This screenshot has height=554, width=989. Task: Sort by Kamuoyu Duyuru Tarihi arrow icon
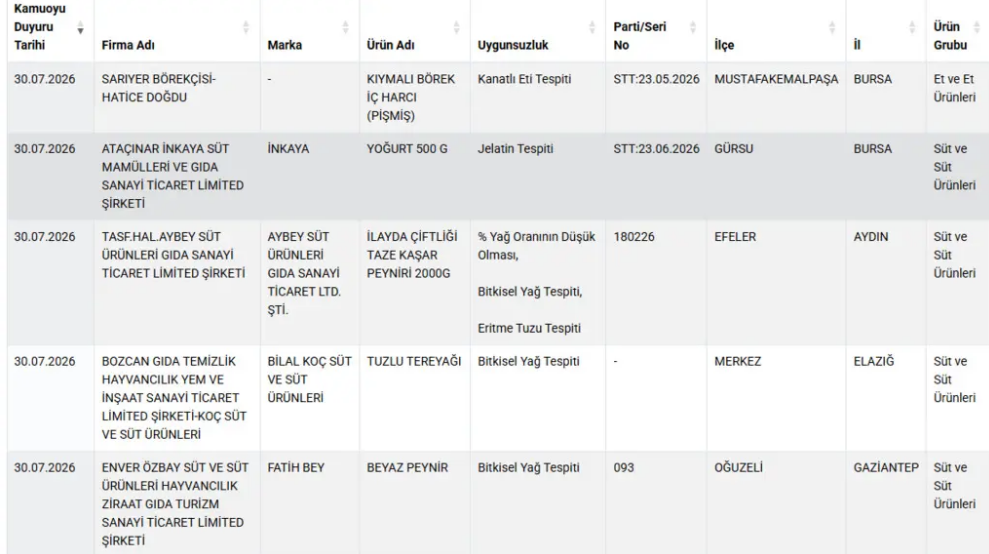(x=80, y=28)
